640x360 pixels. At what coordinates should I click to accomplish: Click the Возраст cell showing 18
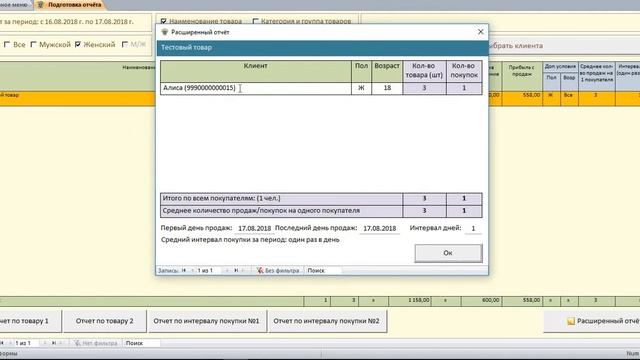tap(387, 88)
